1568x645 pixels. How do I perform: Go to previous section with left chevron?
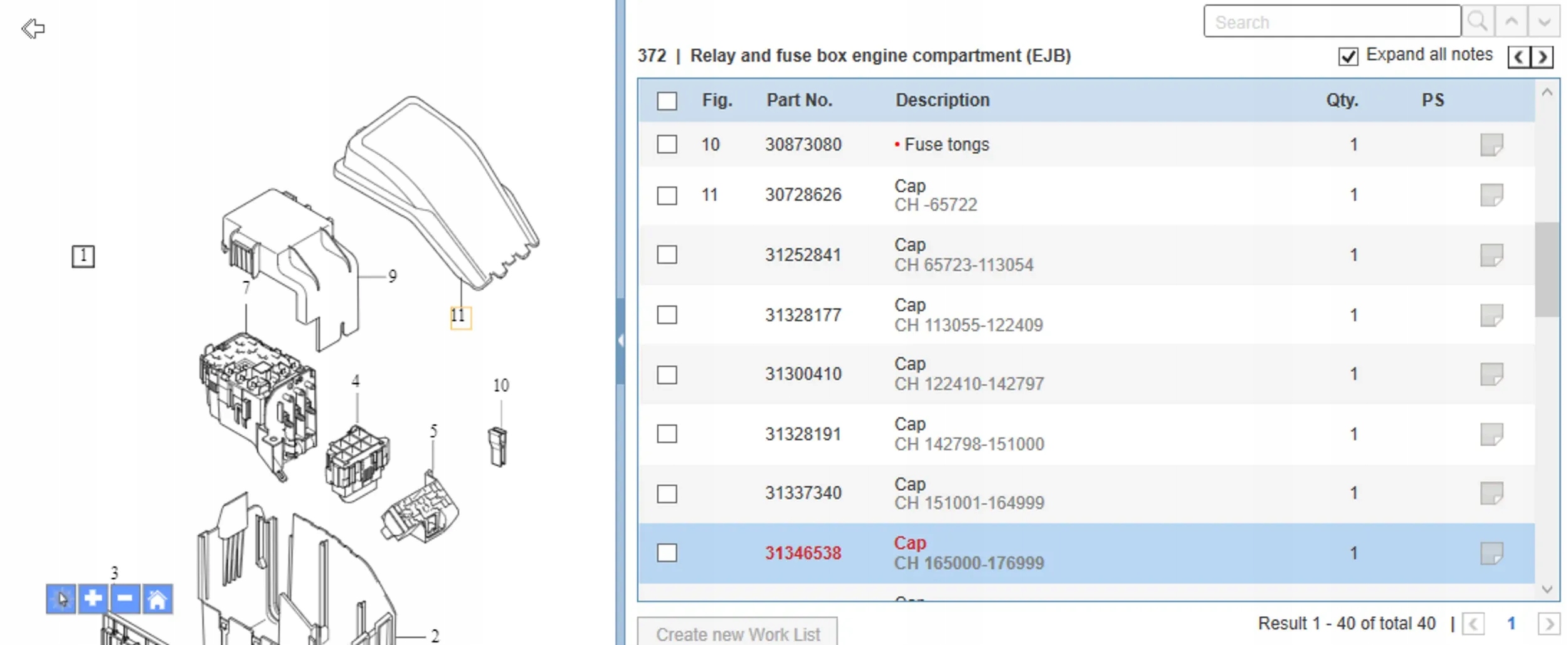tap(1518, 57)
